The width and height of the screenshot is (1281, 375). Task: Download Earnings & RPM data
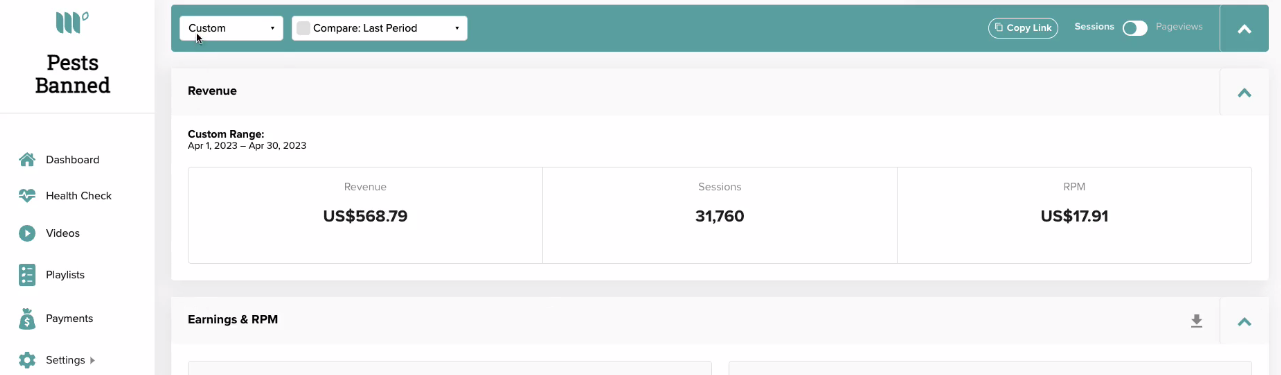pyautogui.click(x=1196, y=321)
